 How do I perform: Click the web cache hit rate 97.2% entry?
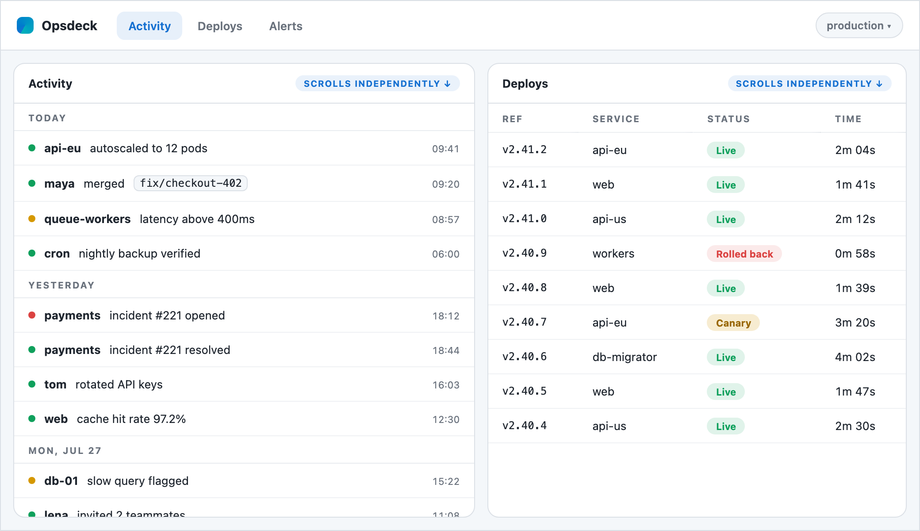pos(244,419)
